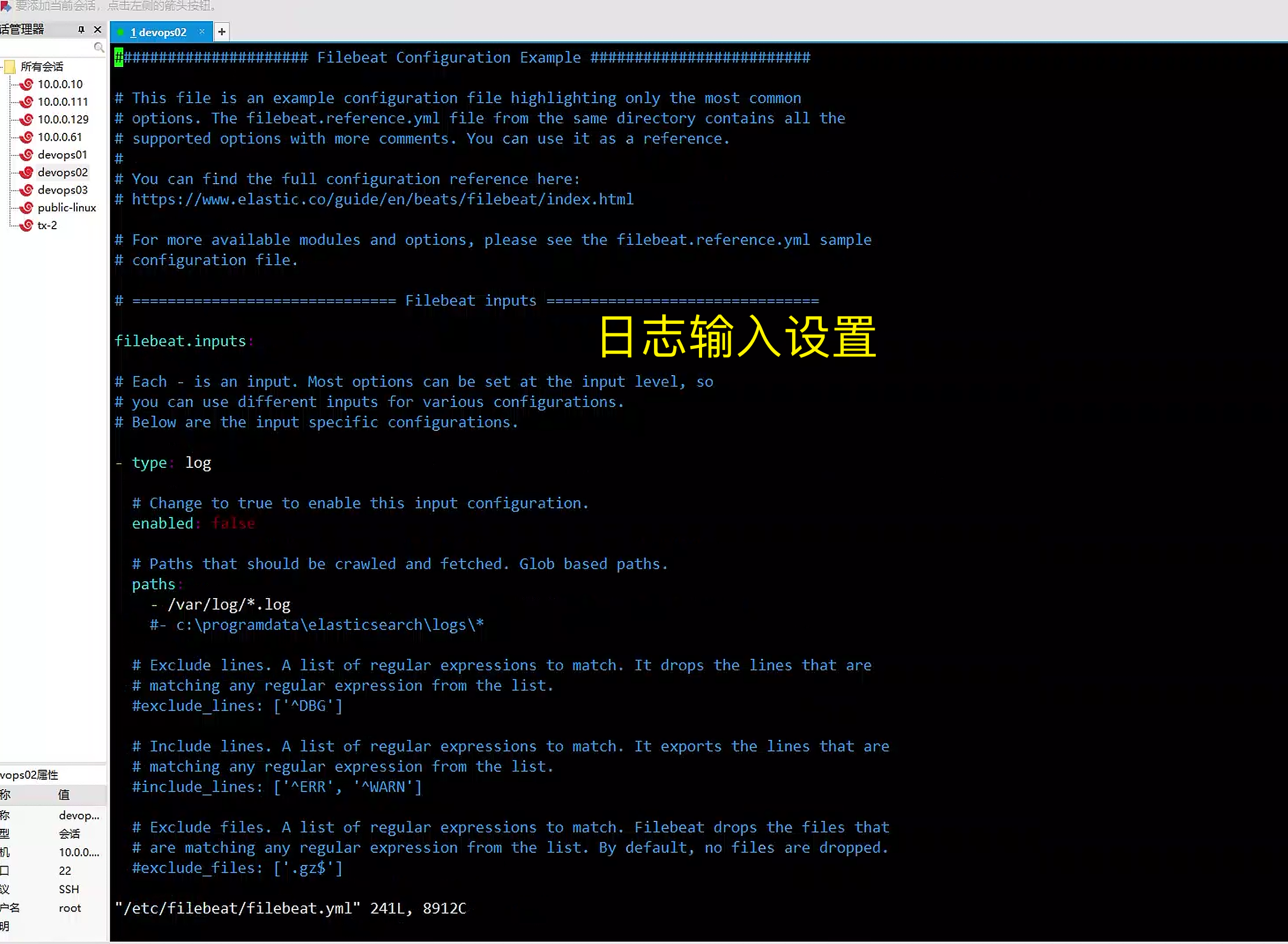Viewport: 1288px width, 944px height.
Task: Select the devops02 session icon
Action: pos(26,172)
